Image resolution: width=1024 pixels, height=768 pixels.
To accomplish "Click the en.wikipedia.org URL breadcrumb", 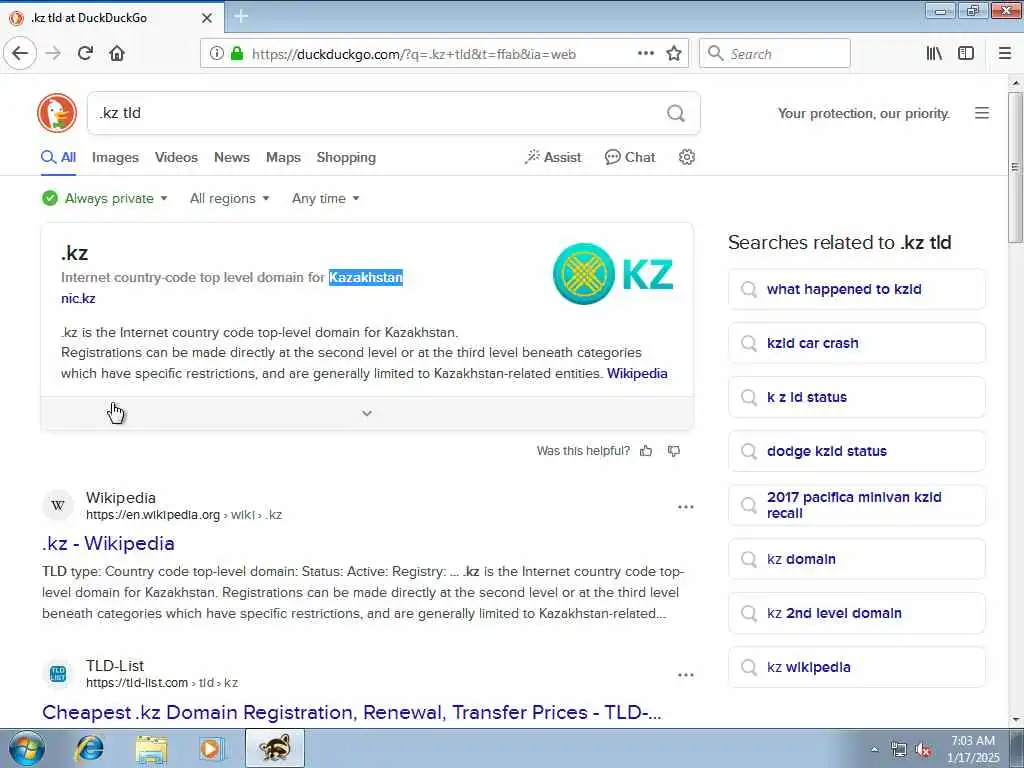I will pos(184,515).
